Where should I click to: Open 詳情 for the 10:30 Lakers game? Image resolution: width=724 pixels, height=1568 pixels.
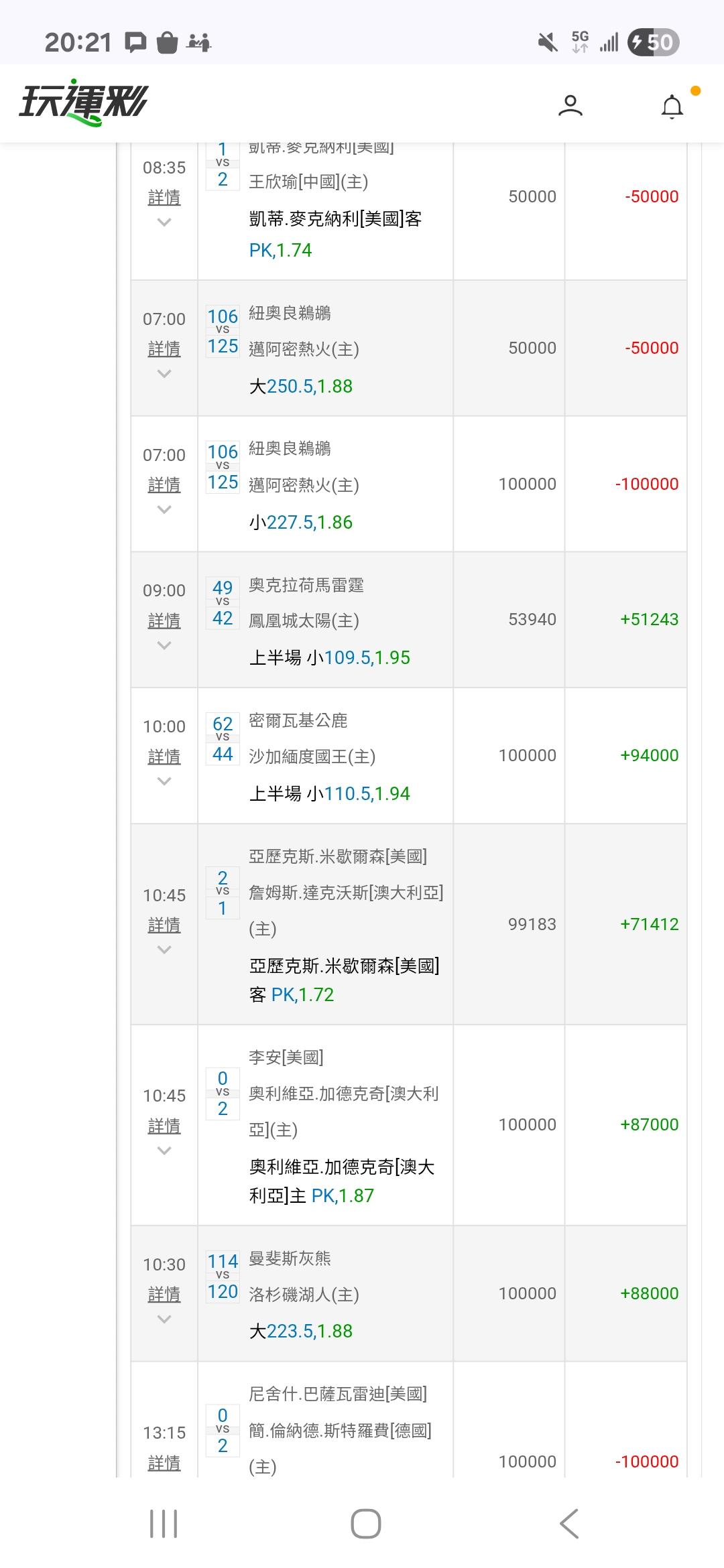[x=164, y=1295]
